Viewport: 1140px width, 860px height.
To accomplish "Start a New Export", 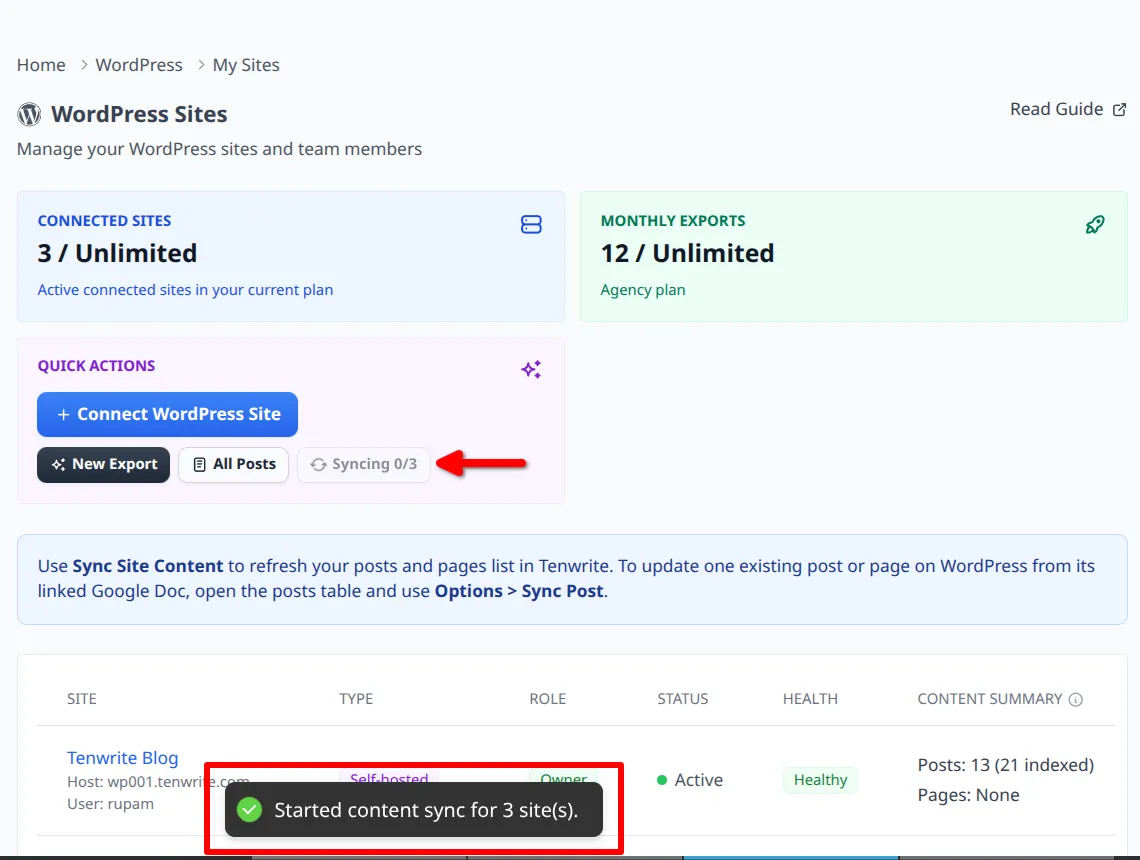I will (x=103, y=465).
